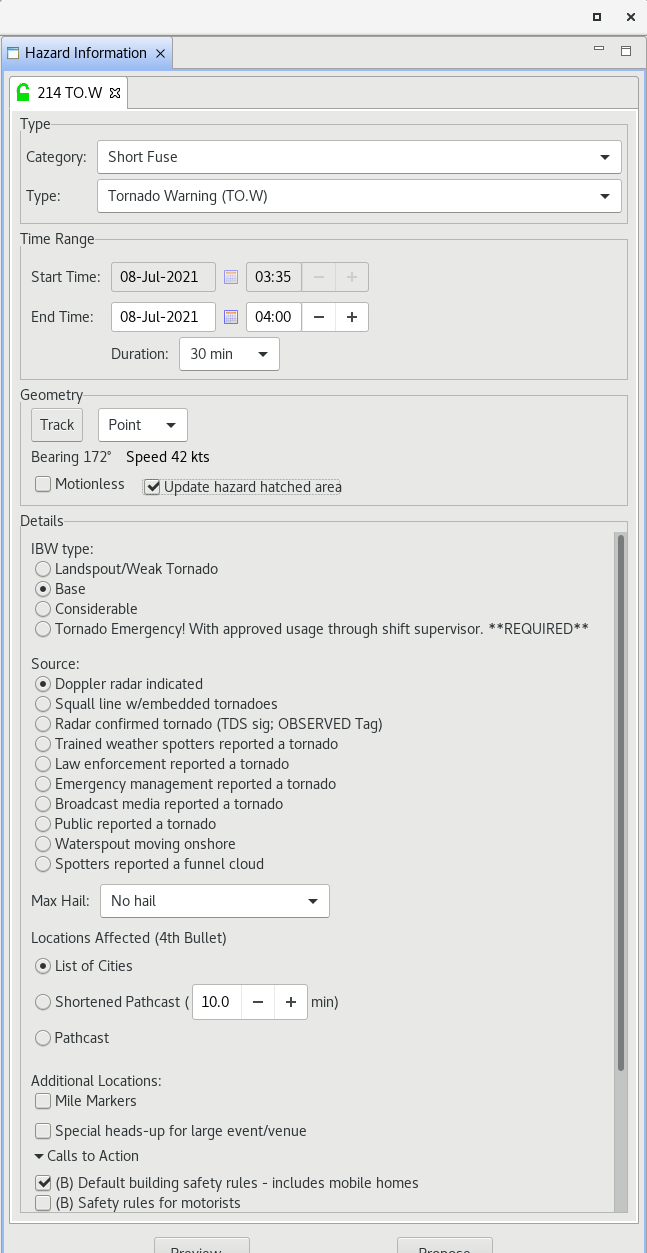Increase Shortened Pathcast minutes
647x1253 pixels.
(x=291, y=1002)
